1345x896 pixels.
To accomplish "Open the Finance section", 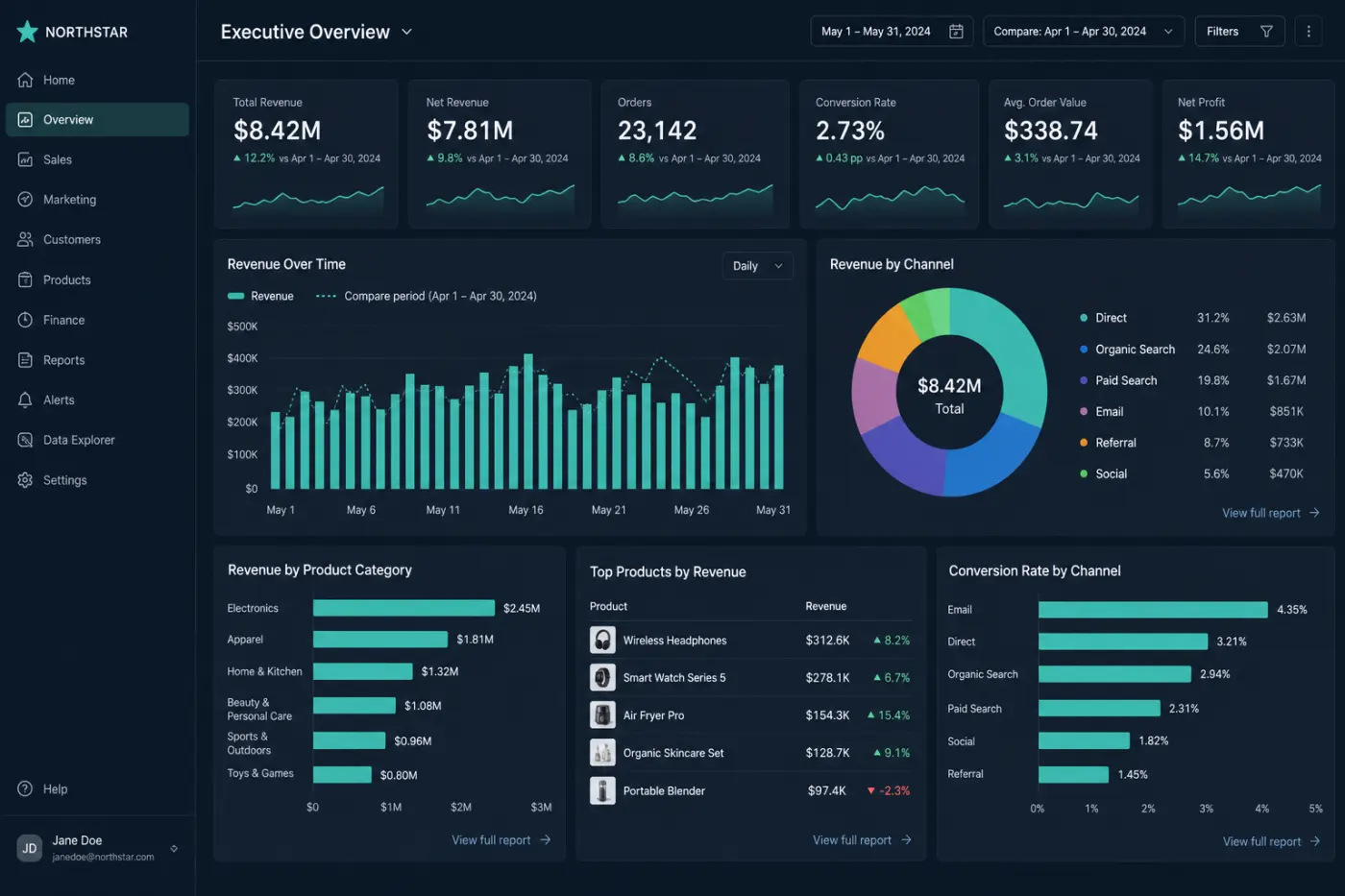I will coord(97,320).
